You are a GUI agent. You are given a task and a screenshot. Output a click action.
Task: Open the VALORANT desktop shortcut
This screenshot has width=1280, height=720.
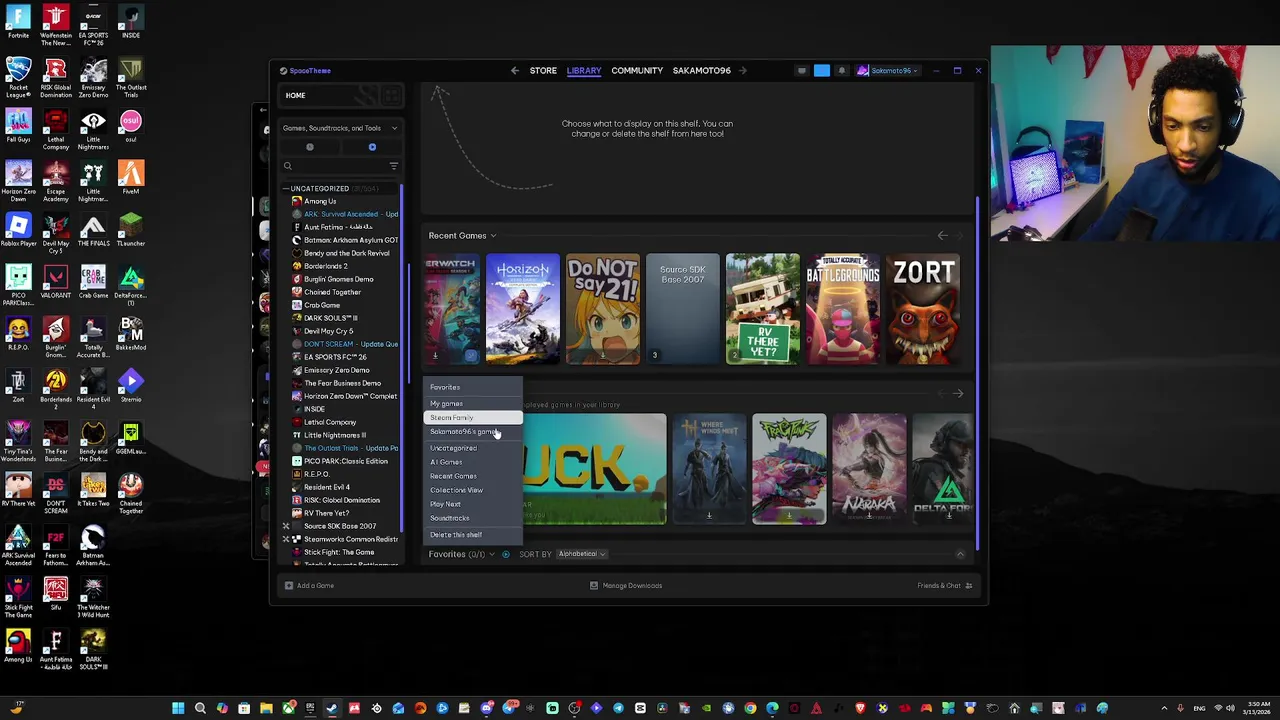56,283
